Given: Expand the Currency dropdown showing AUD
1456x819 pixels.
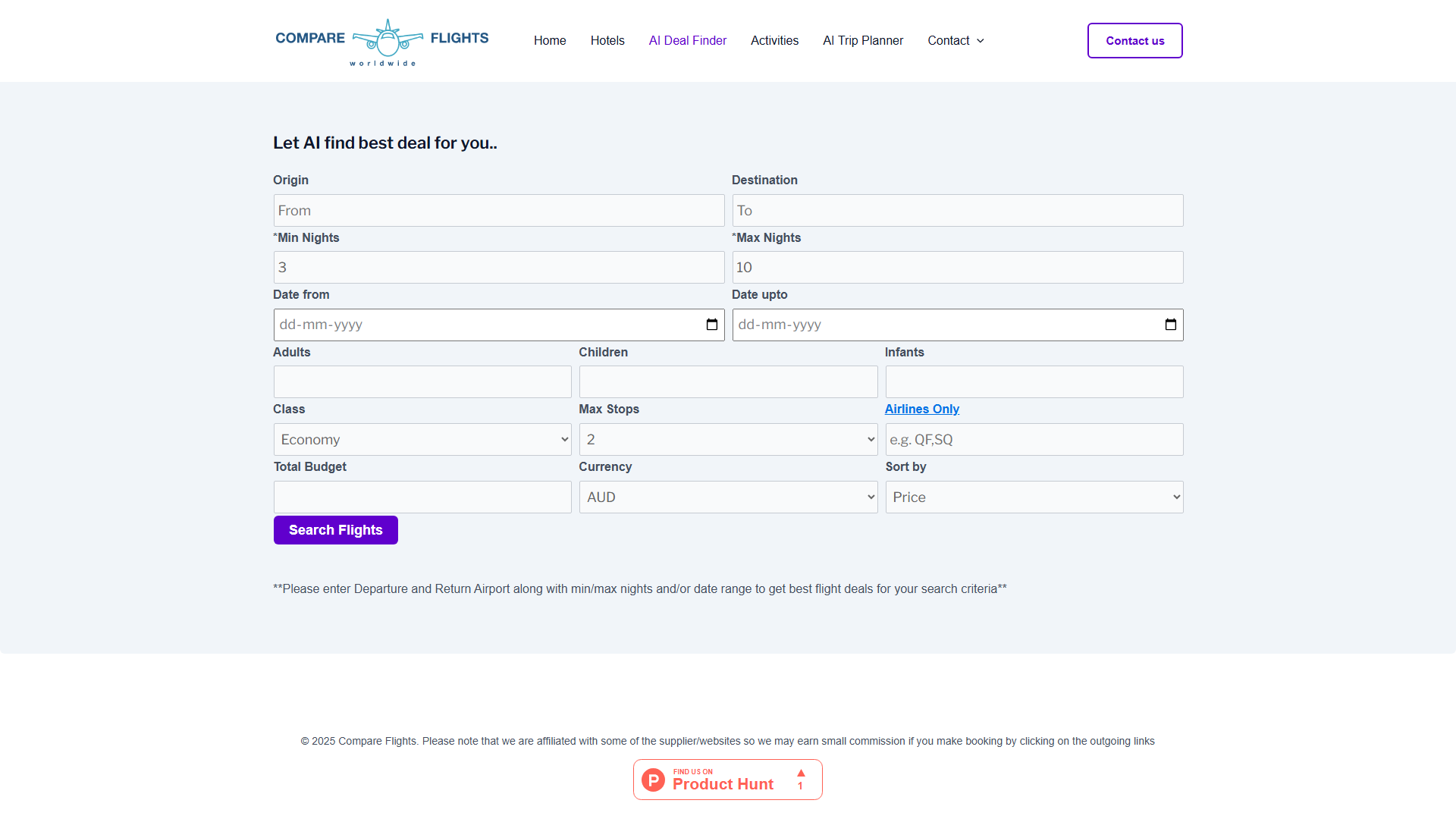Looking at the screenshot, I should coord(728,497).
